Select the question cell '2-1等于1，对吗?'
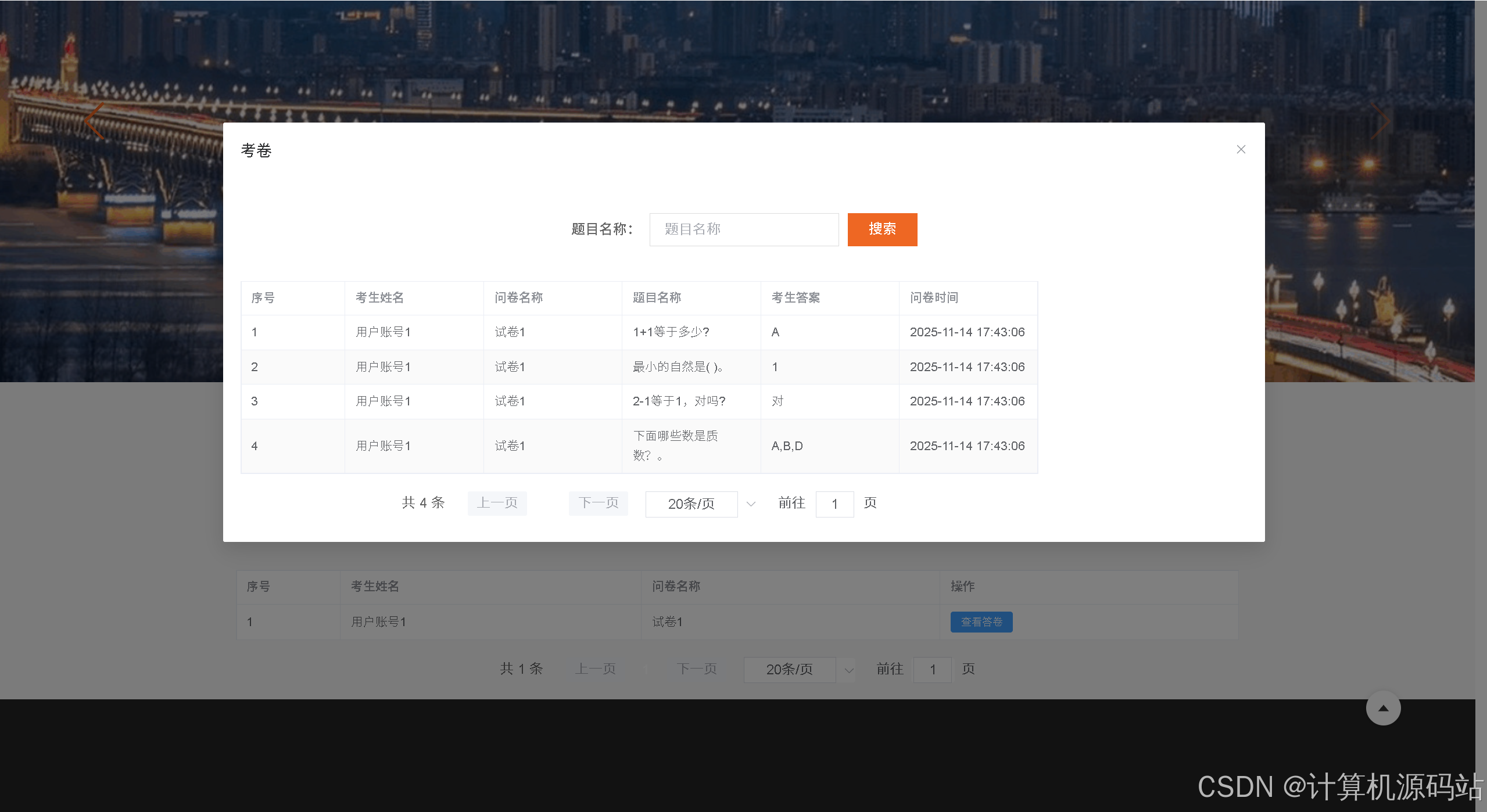The width and height of the screenshot is (1487, 812). click(691, 401)
